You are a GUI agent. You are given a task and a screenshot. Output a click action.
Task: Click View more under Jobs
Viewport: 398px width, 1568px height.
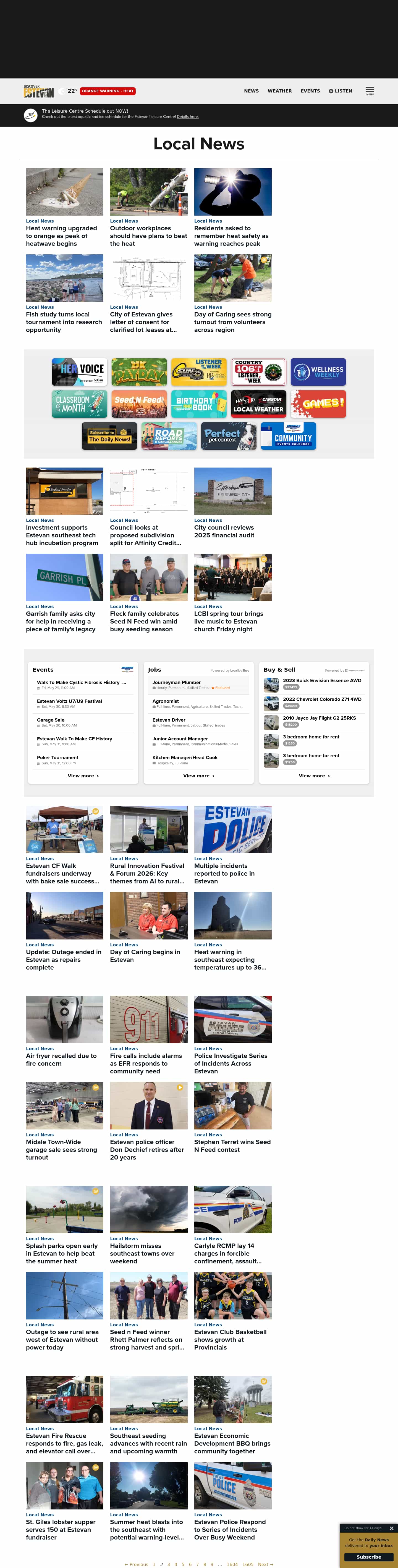point(199,776)
